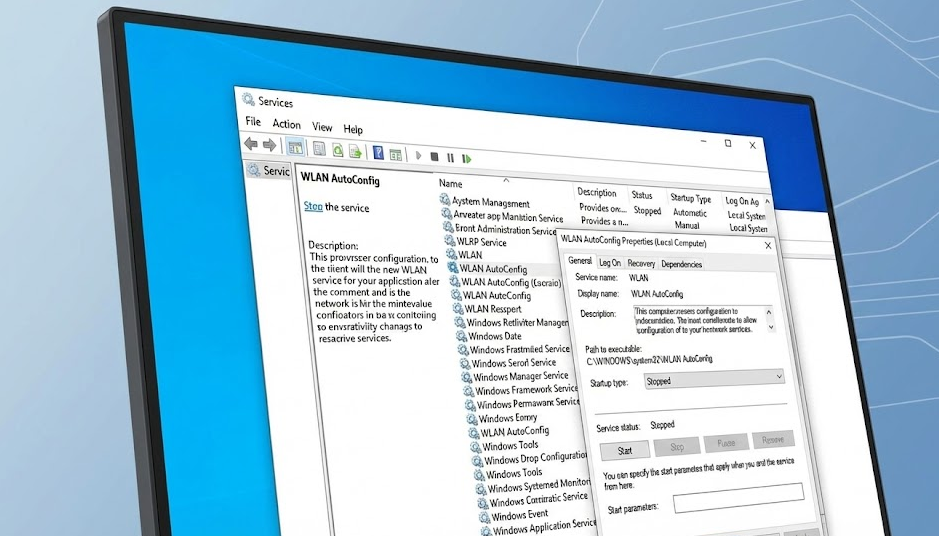939x536 pixels.
Task: Switch to the General tab
Action: (580, 261)
